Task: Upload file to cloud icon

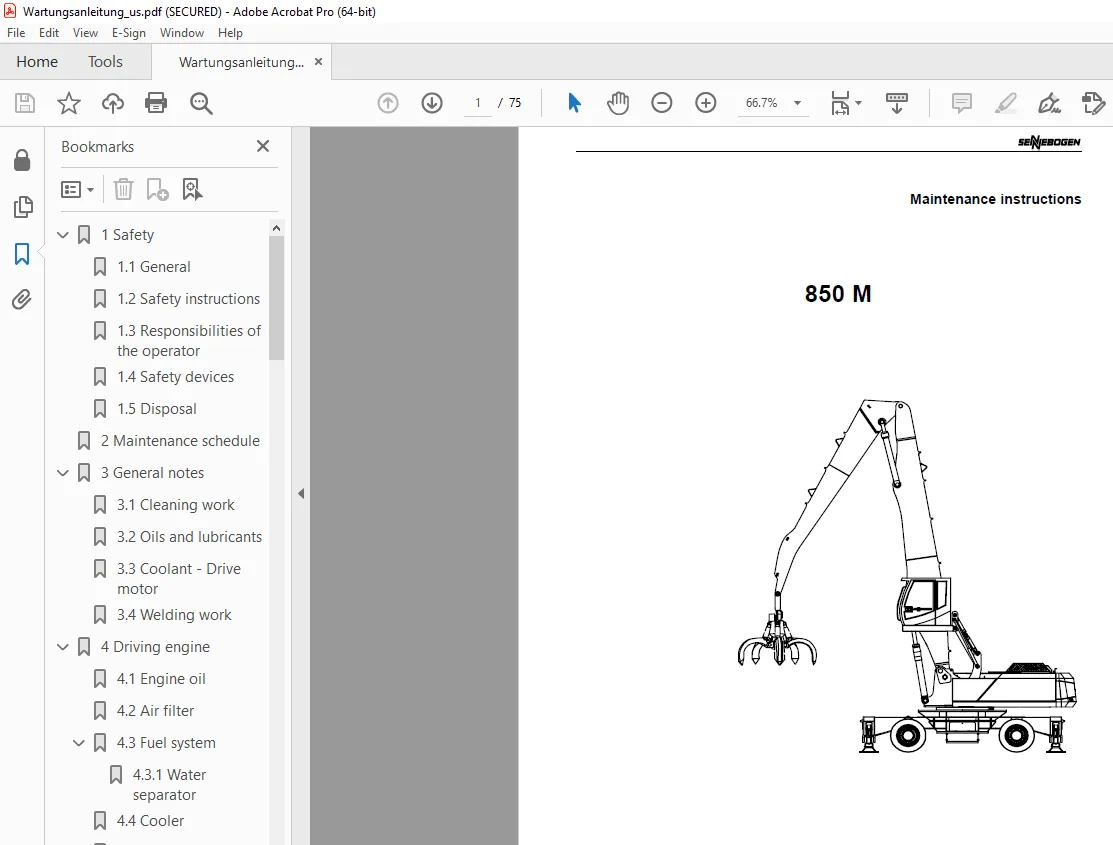Action: pyautogui.click(x=113, y=103)
